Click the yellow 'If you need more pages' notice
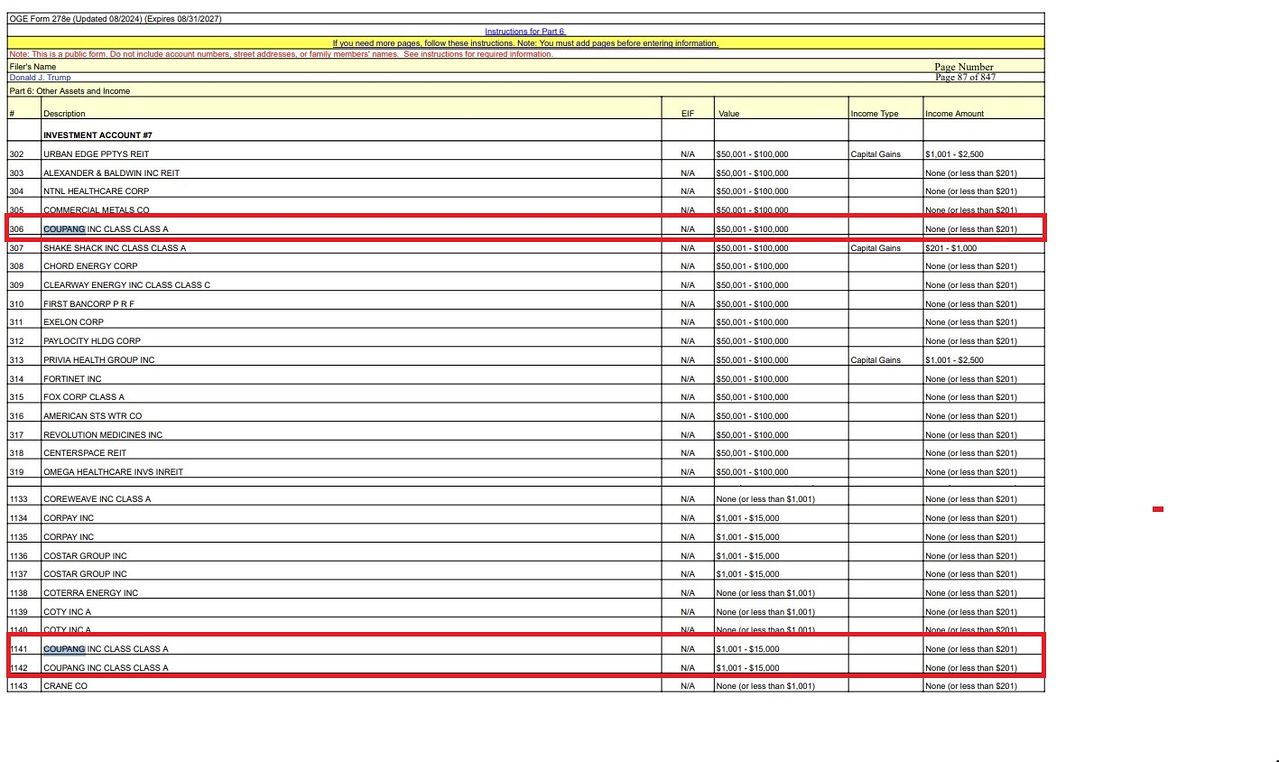This screenshot has width=1279, height=762. [525, 43]
